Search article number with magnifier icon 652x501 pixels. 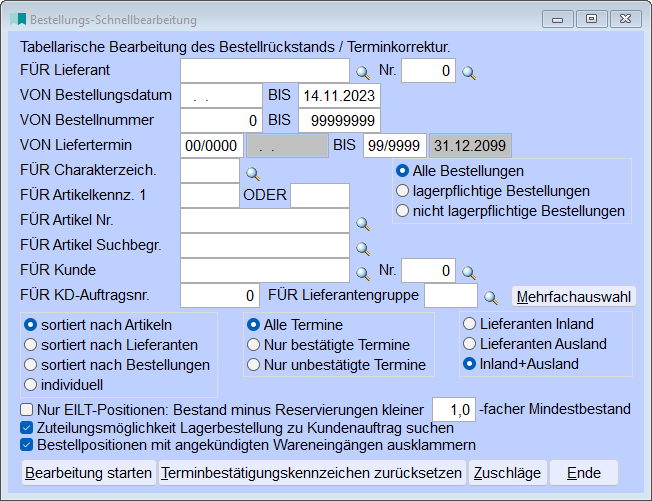[363, 224]
